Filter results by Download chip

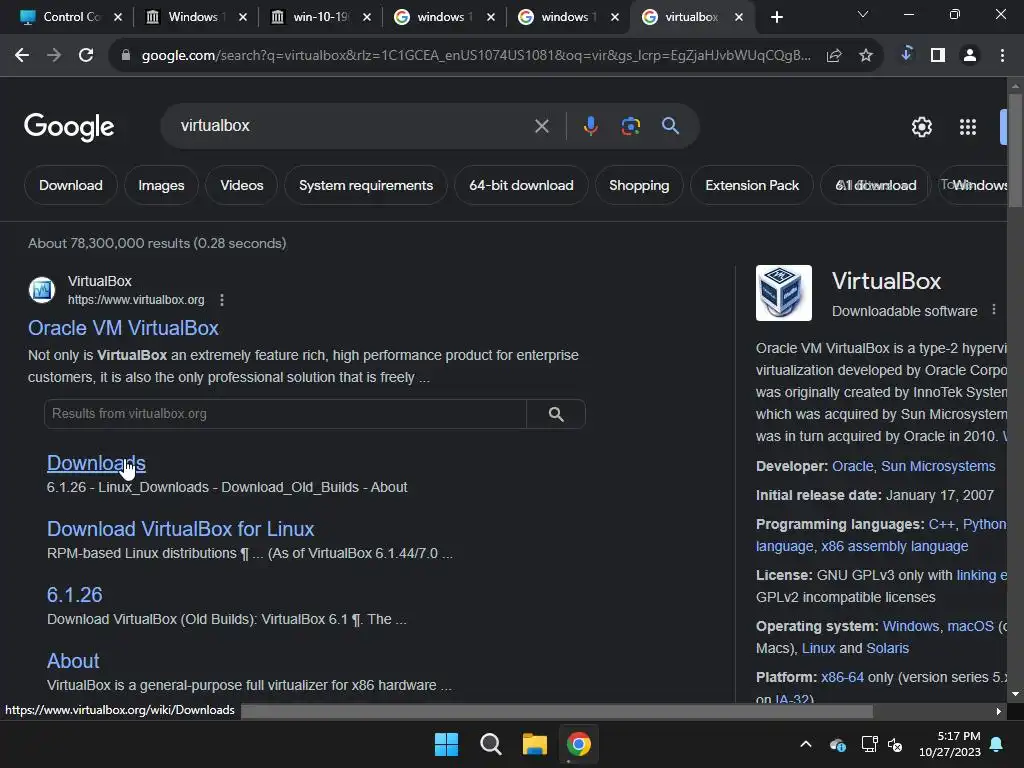click(x=71, y=185)
